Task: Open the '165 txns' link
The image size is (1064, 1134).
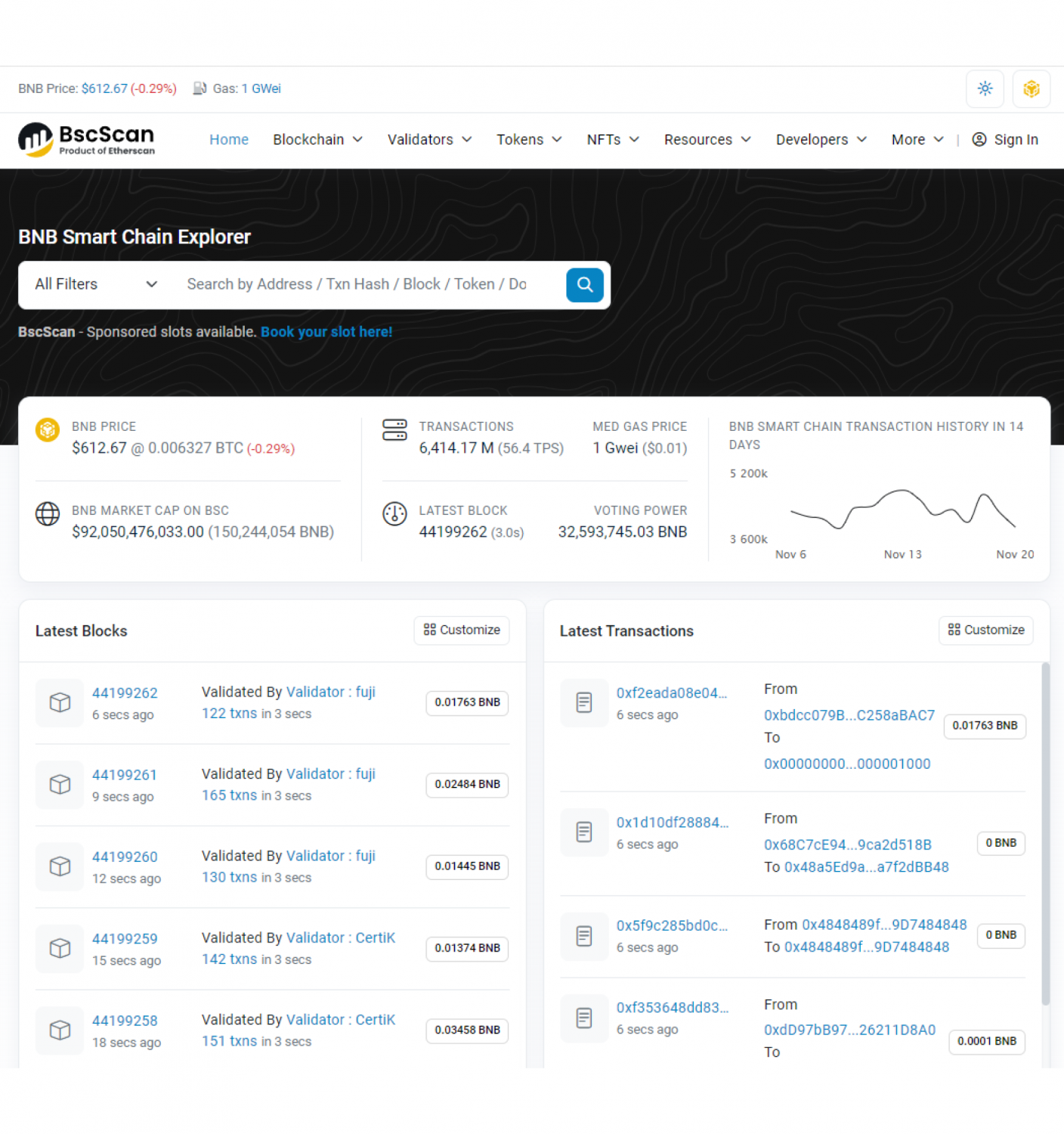Action: click(x=229, y=795)
